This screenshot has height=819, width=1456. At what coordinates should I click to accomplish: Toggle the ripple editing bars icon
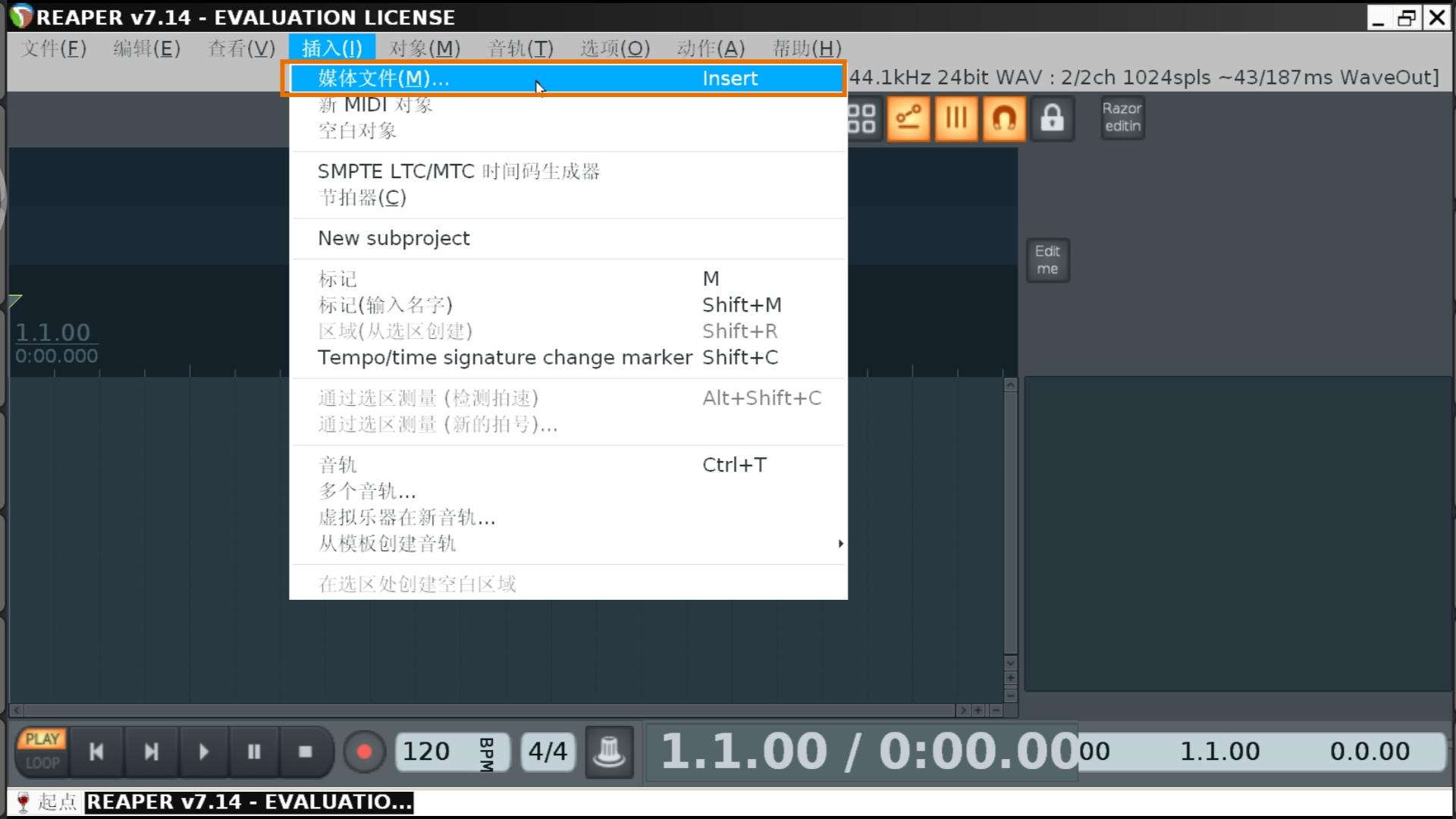click(956, 119)
